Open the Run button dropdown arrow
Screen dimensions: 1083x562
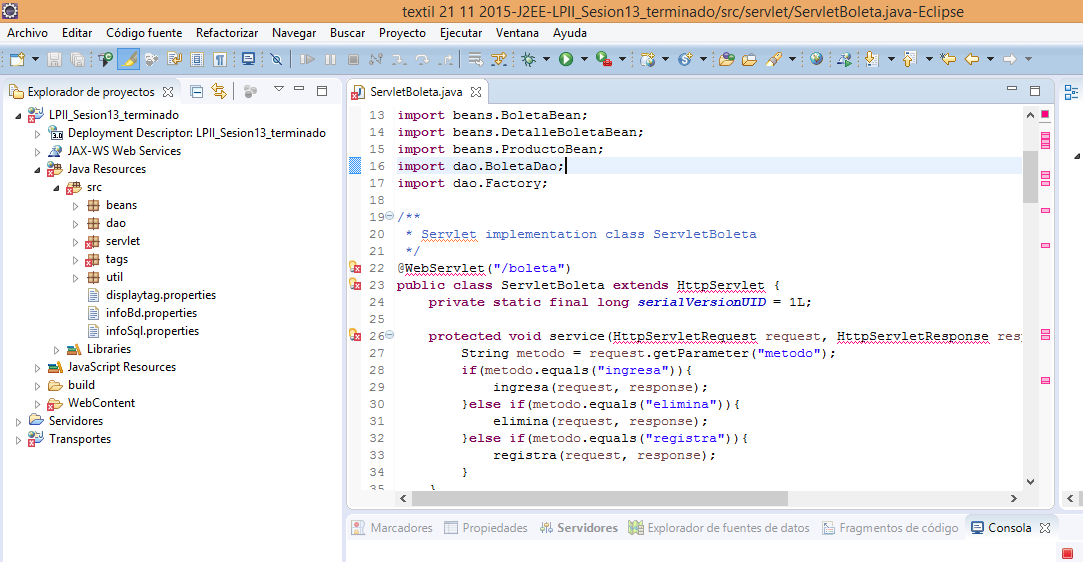click(582, 60)
